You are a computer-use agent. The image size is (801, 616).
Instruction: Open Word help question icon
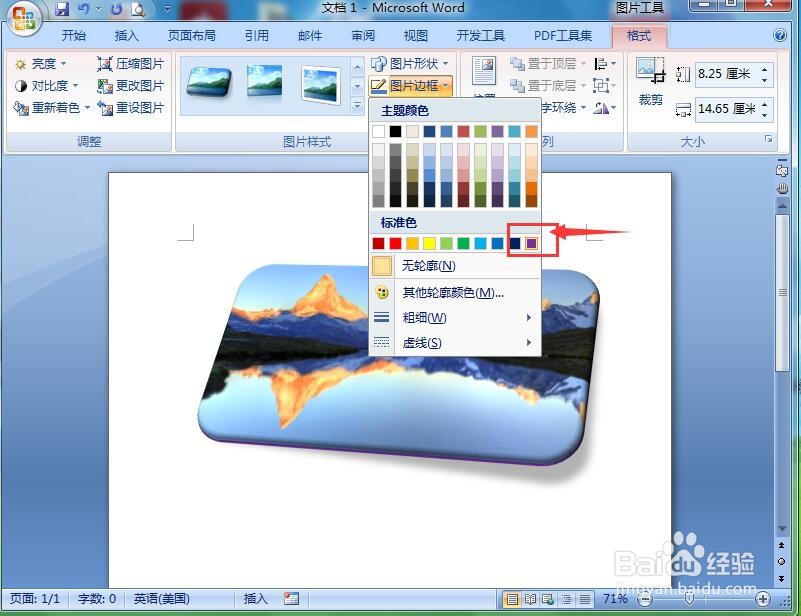pos(780,35)
